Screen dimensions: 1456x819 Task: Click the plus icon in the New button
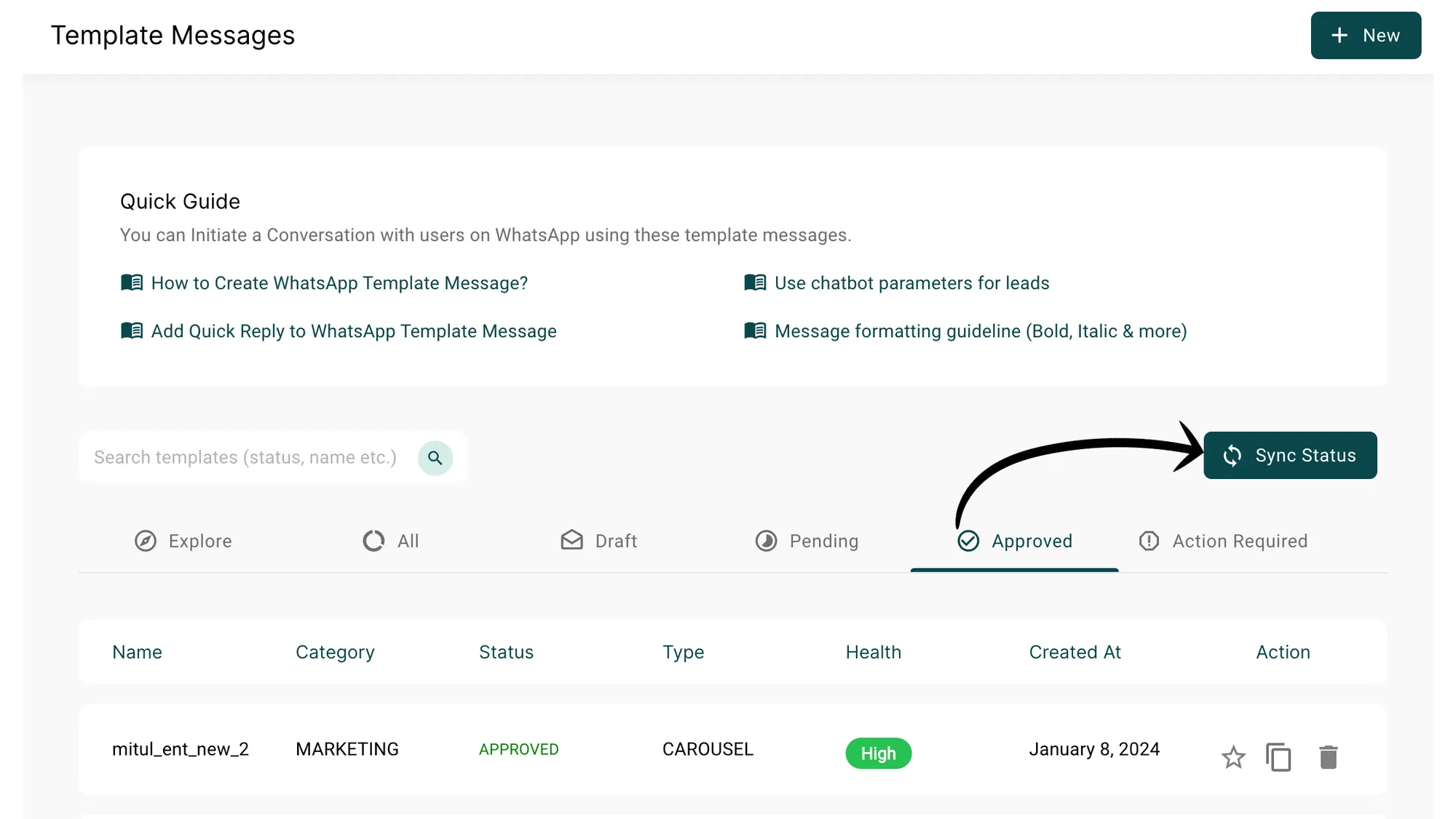point(1340,35)
